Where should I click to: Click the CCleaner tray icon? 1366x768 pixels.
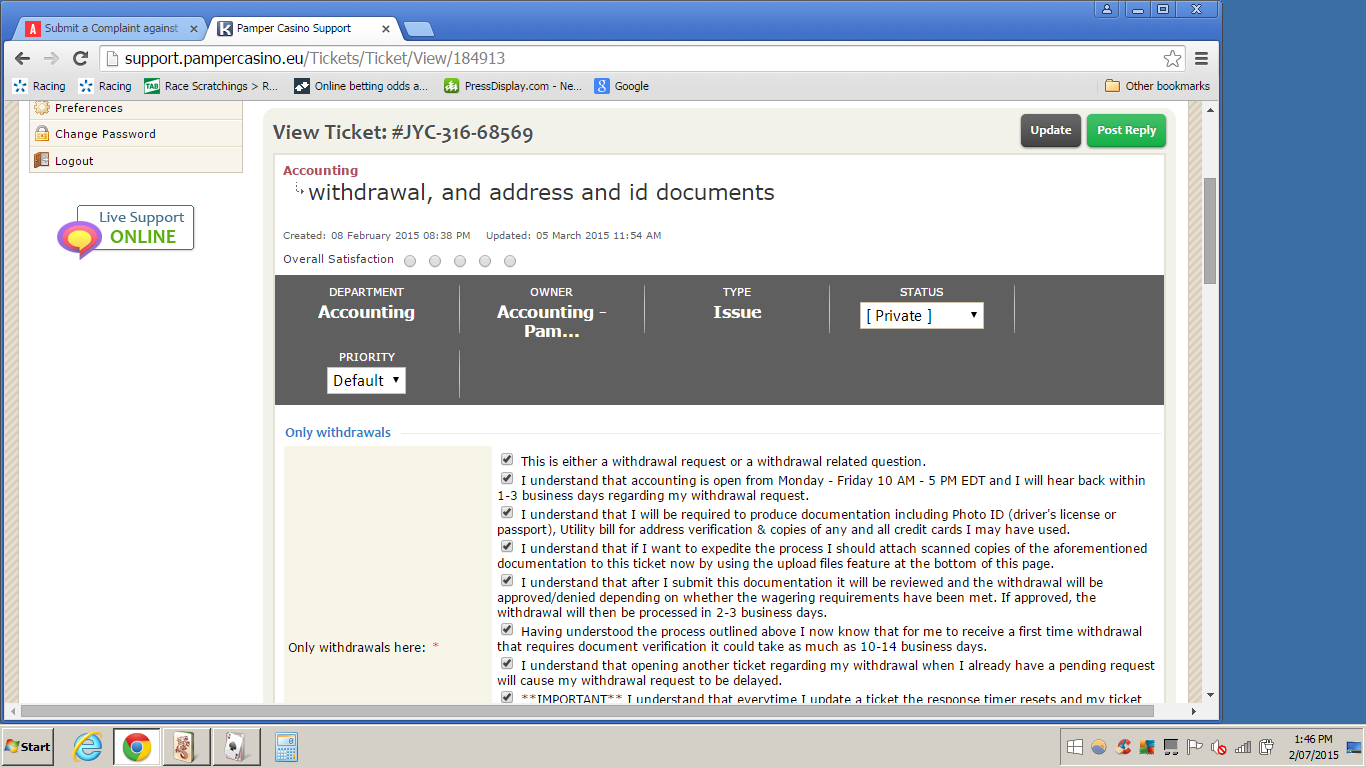click(x=1123, y=747)
